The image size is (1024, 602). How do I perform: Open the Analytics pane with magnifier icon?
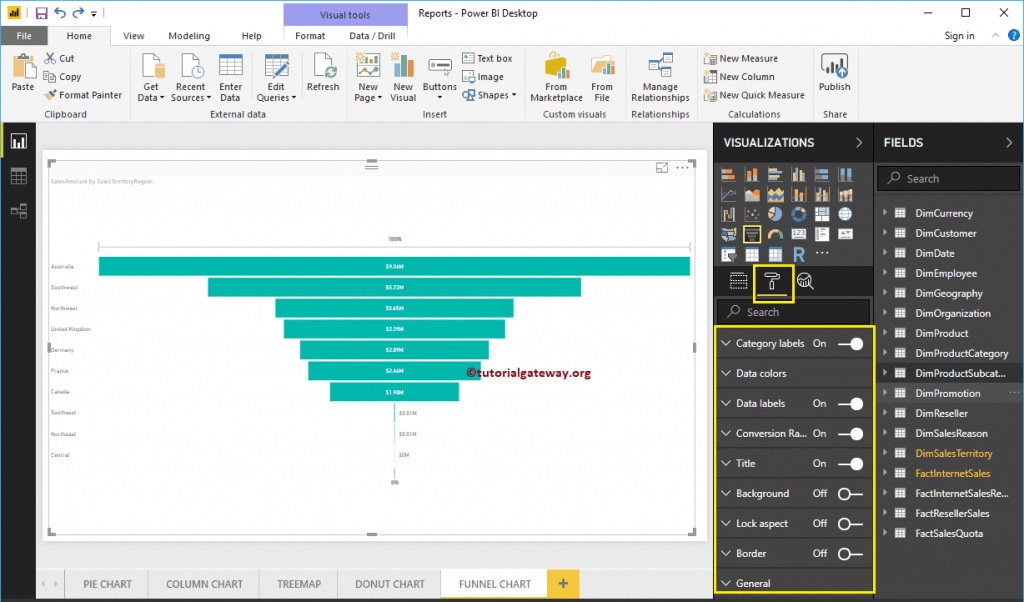(x=806, y=281)
